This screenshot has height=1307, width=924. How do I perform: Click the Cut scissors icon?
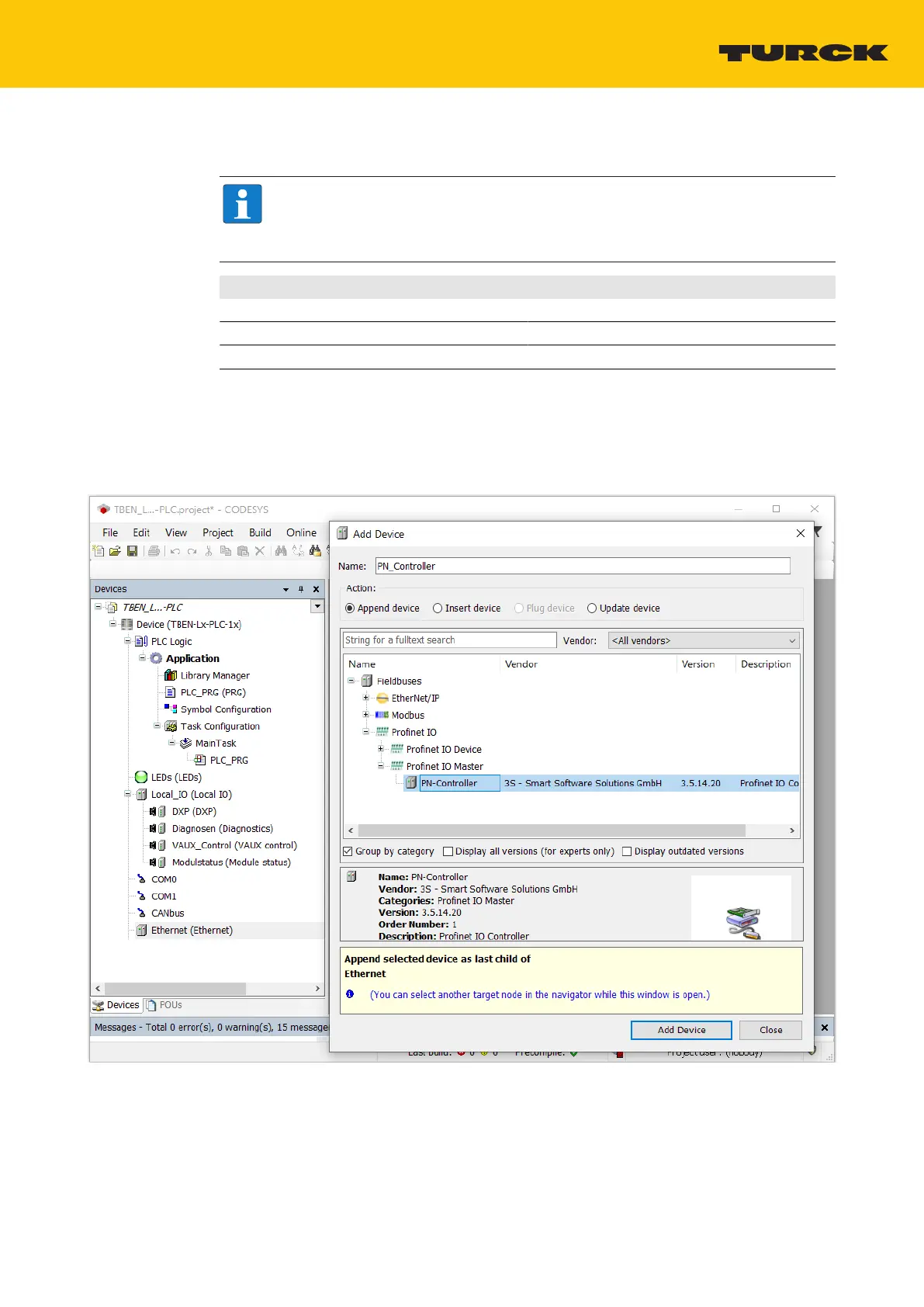click(209, 551)
